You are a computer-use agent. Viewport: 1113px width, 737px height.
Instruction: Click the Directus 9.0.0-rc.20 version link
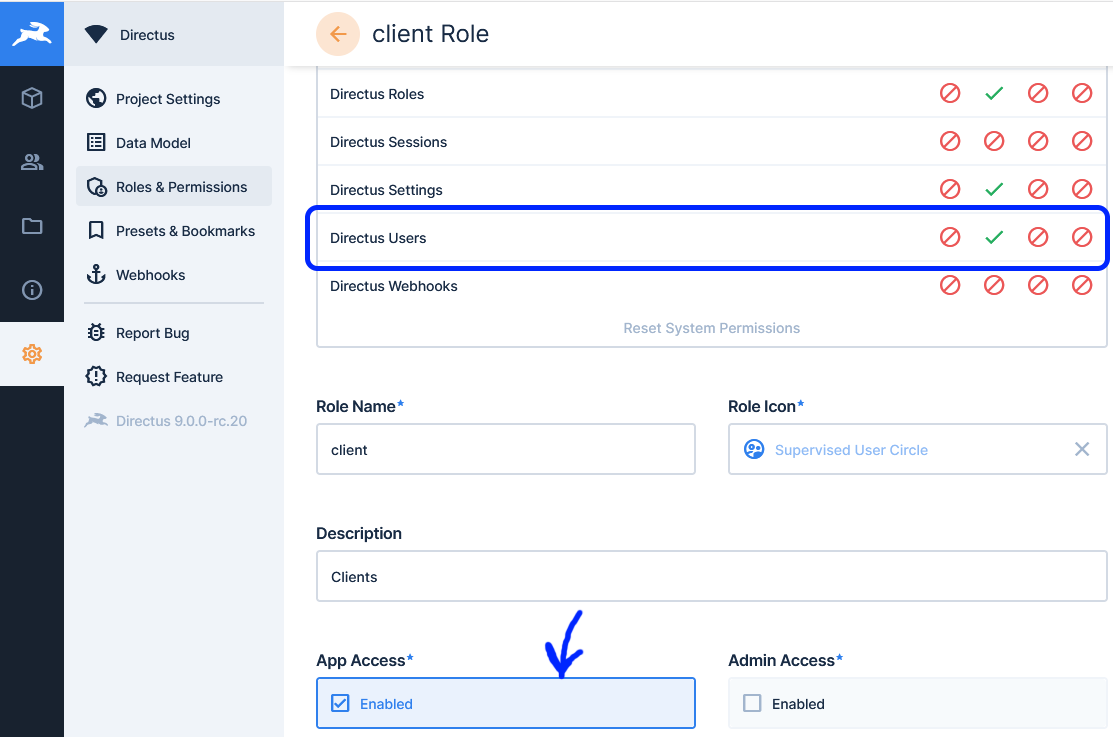[x=174, y=421]
